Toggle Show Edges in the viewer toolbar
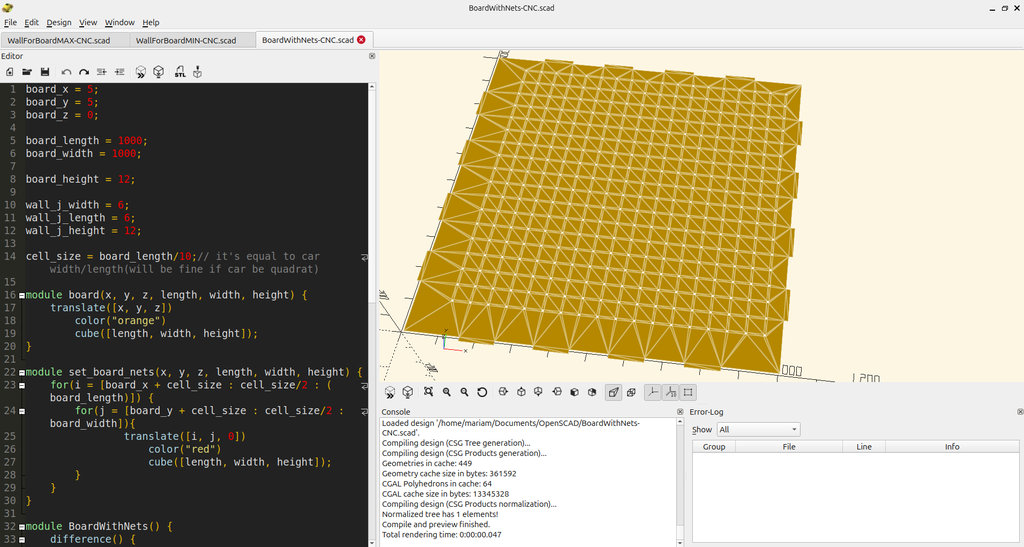Image resolution: width=1024 pixels, height=547 pixels. 688,393
